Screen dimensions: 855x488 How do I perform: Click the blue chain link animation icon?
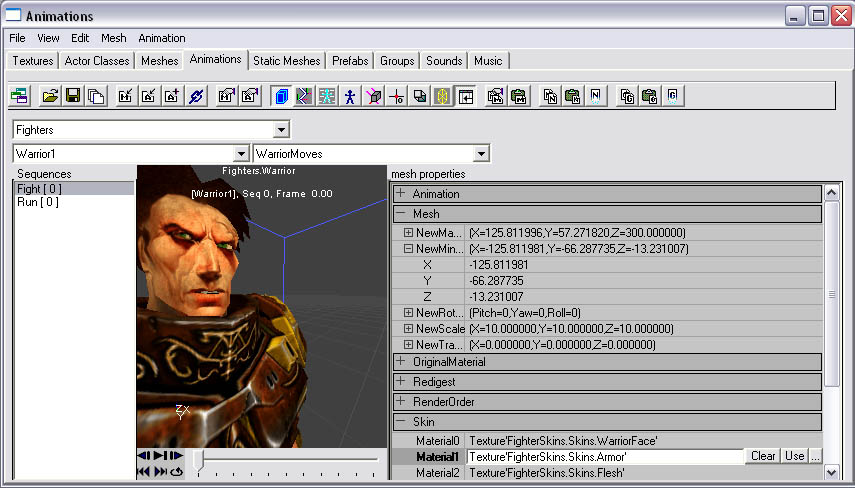tap(195, 96)
